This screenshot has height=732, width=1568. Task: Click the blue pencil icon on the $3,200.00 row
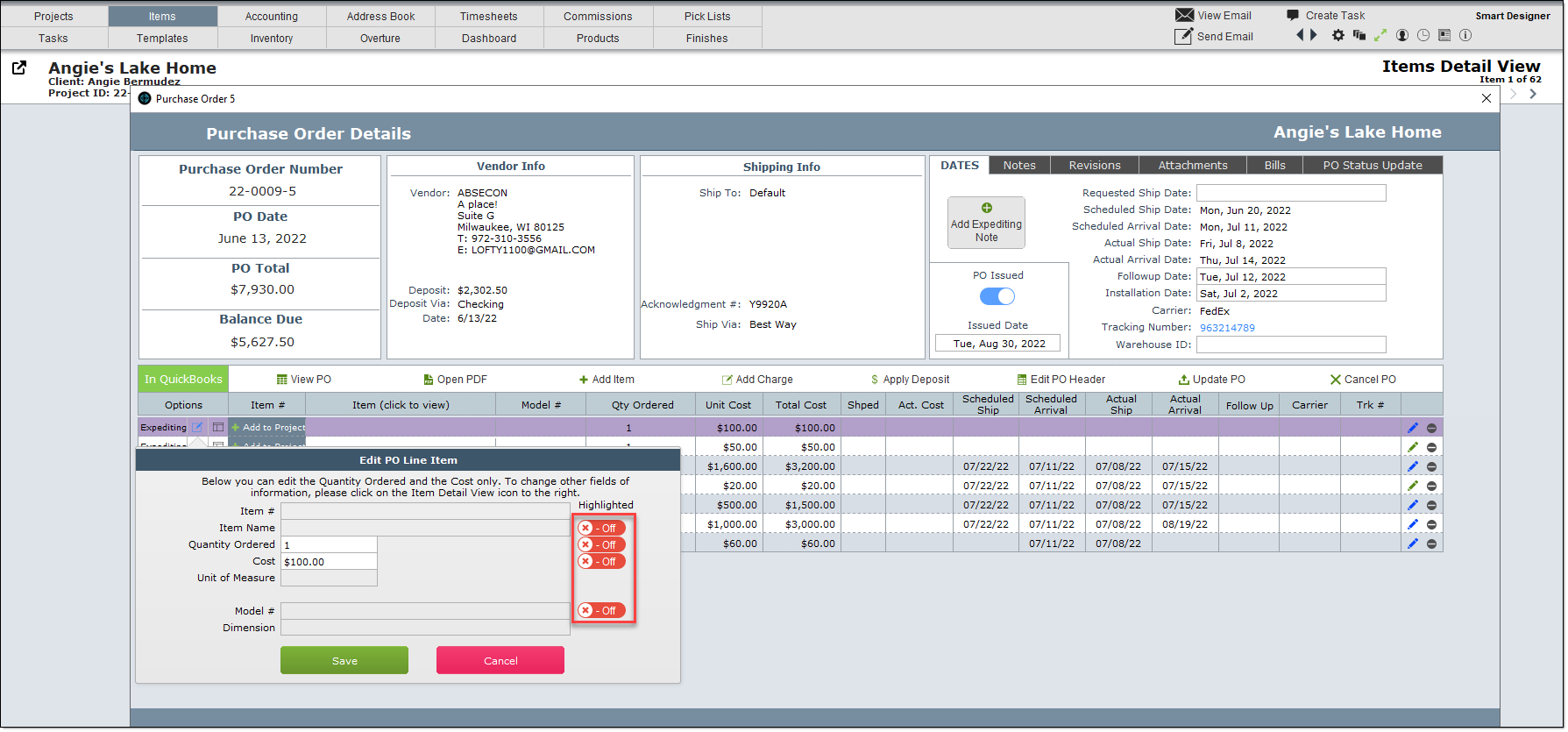pos(1413,466)
